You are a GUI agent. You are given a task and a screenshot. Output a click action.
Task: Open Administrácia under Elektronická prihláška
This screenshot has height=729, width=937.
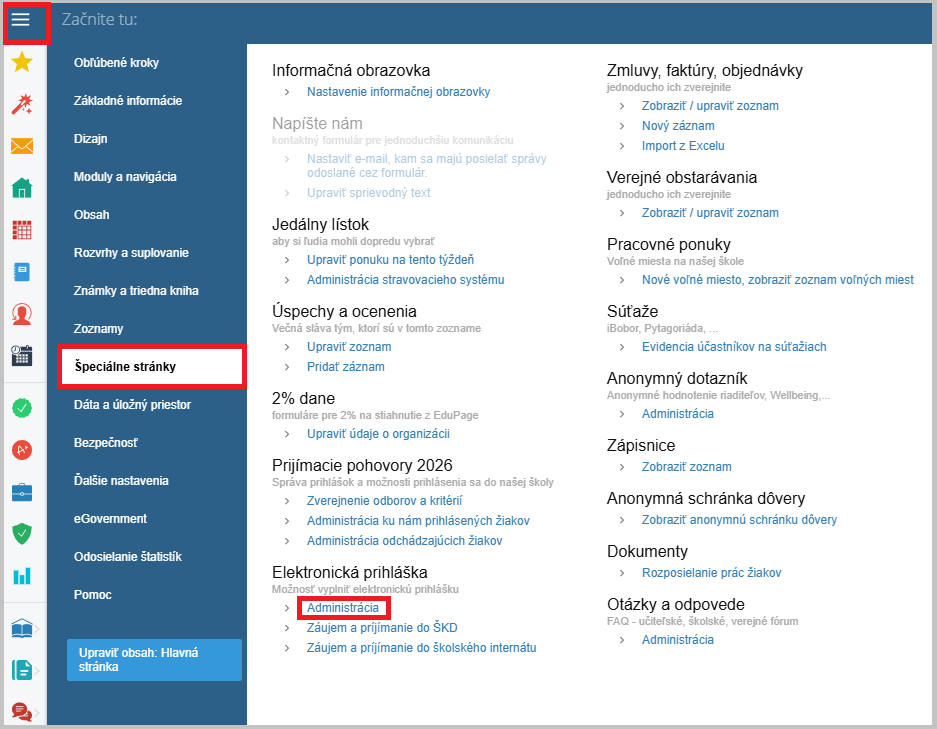pyautogui.click(x=343, y=608)
